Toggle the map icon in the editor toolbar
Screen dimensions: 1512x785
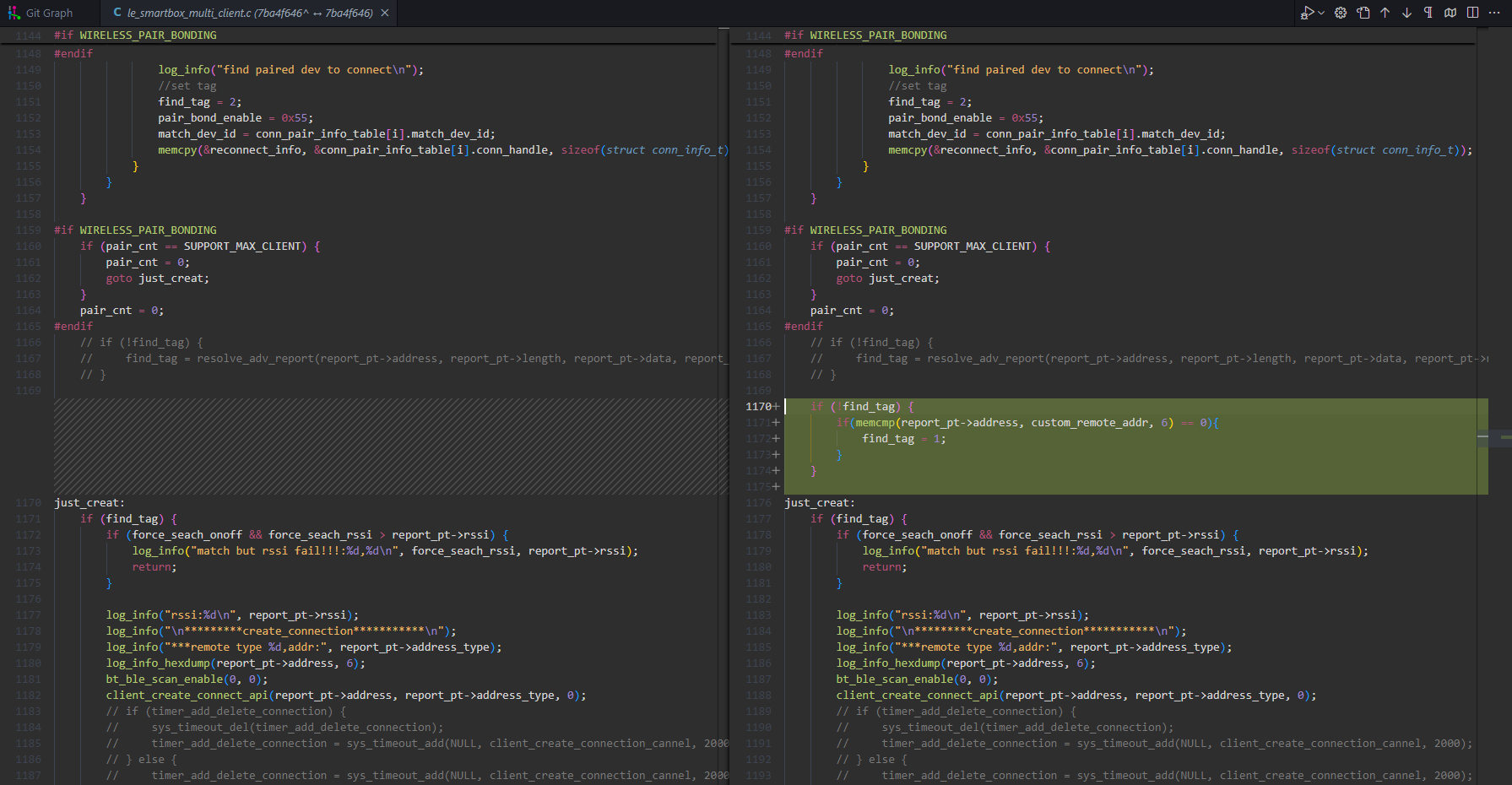tap(1450, 13)
